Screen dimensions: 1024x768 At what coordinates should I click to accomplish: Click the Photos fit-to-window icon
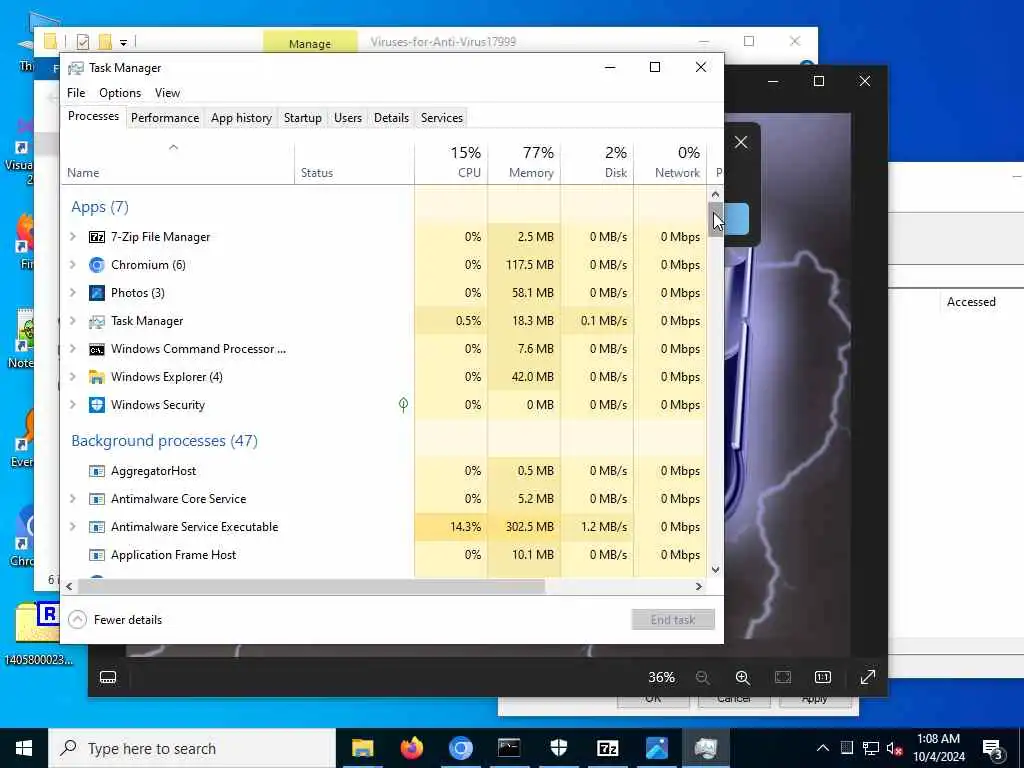(783, 678)
